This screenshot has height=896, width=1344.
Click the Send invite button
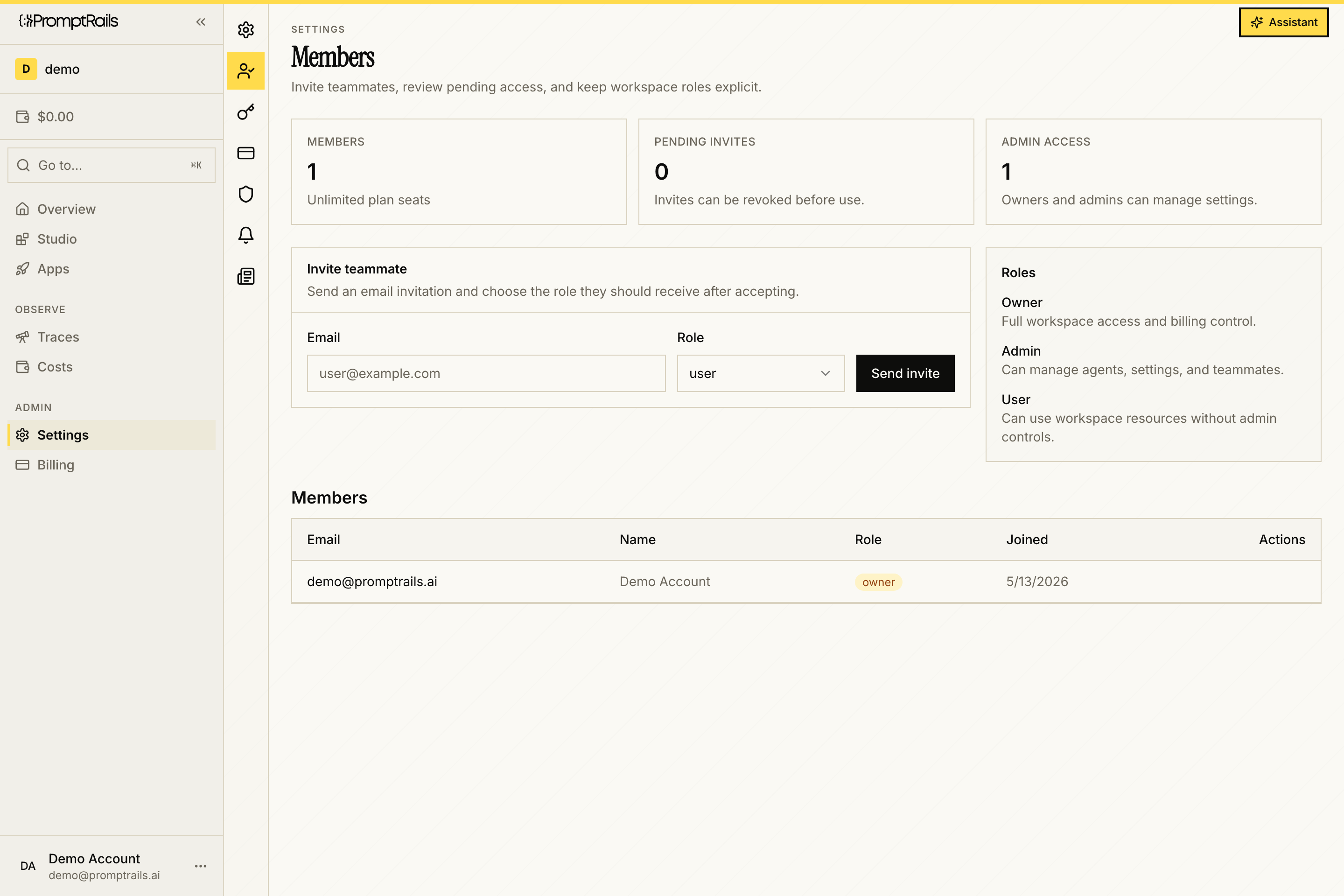coord(905,373)
